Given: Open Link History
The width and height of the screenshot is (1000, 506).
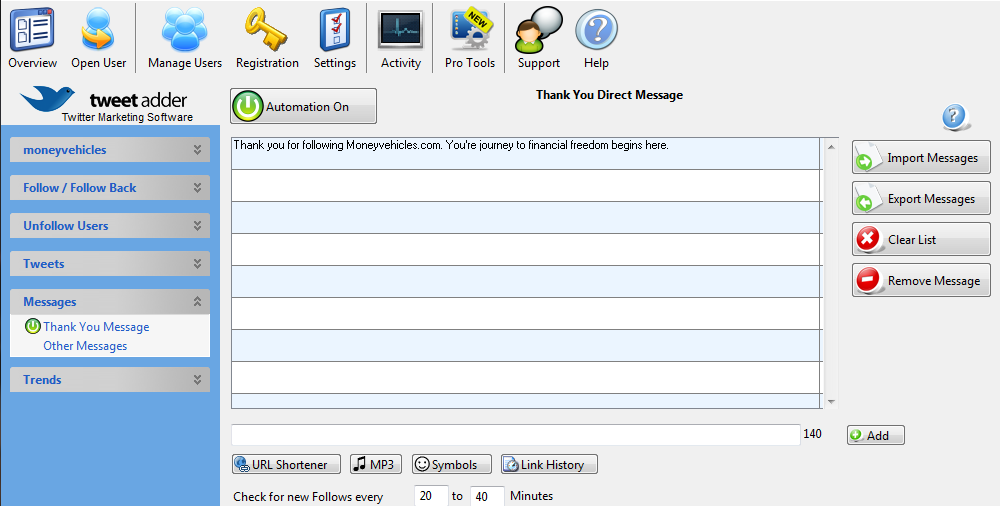Looking at the screenshot, I should coord(549,464).
